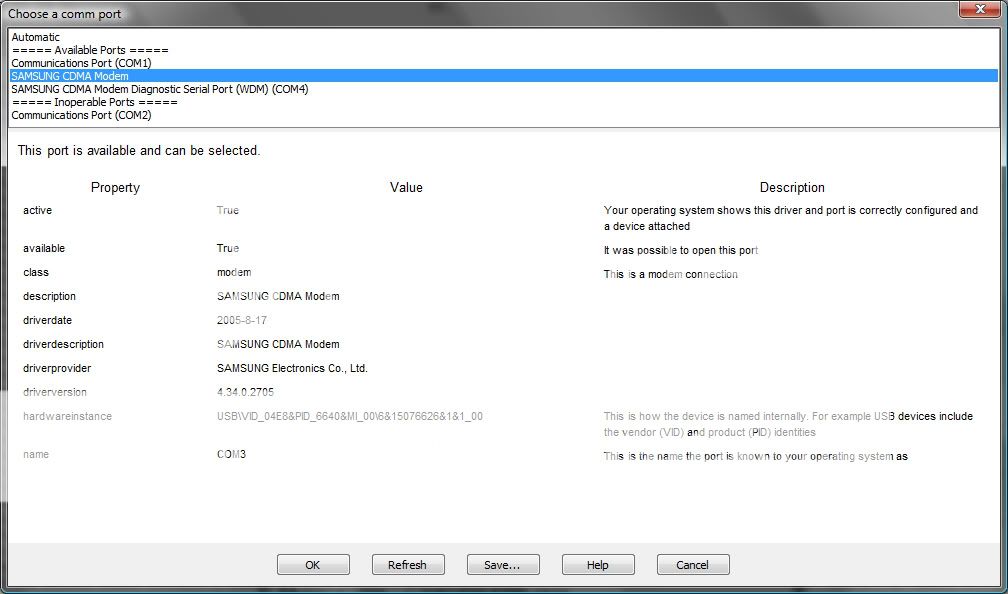Click the lowercase "description" property name
The width and height of the screenshot is (1008, 594).
(50, 296)
